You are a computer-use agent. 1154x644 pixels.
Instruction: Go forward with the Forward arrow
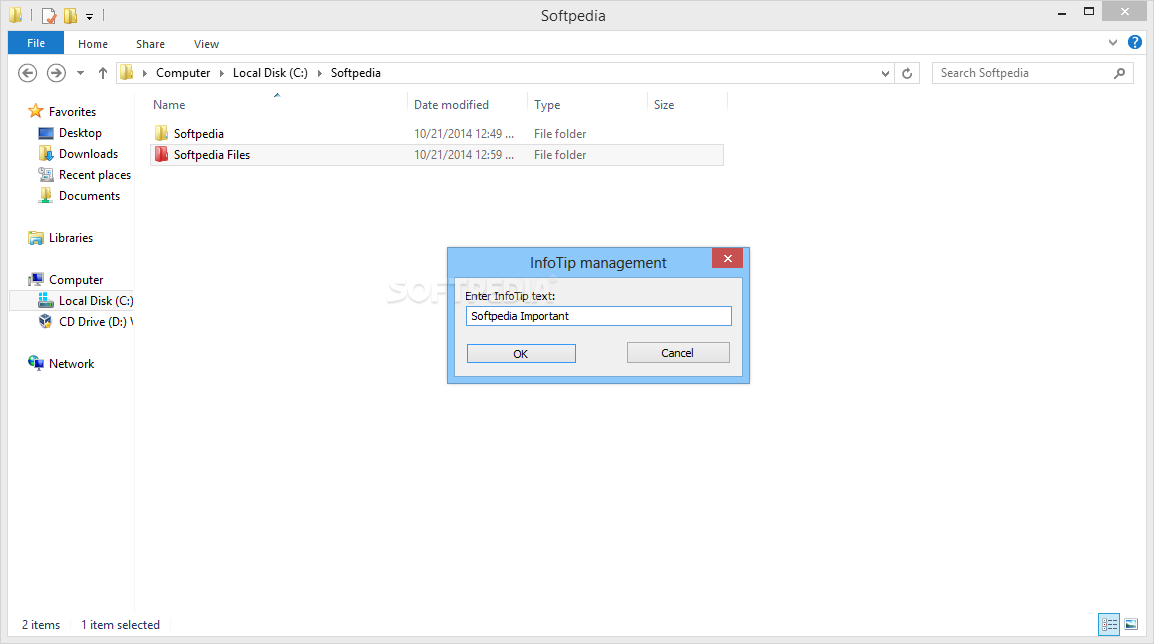(x=56, y=73)
